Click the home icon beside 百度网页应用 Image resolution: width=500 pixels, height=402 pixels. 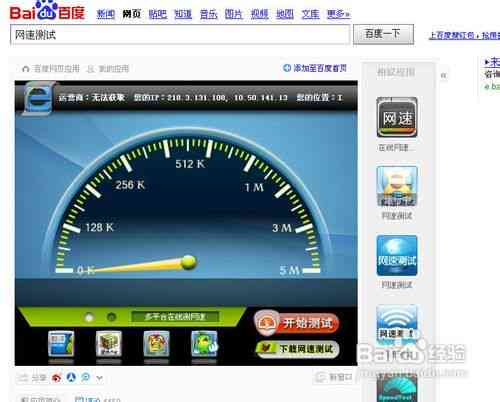(25, 69)
